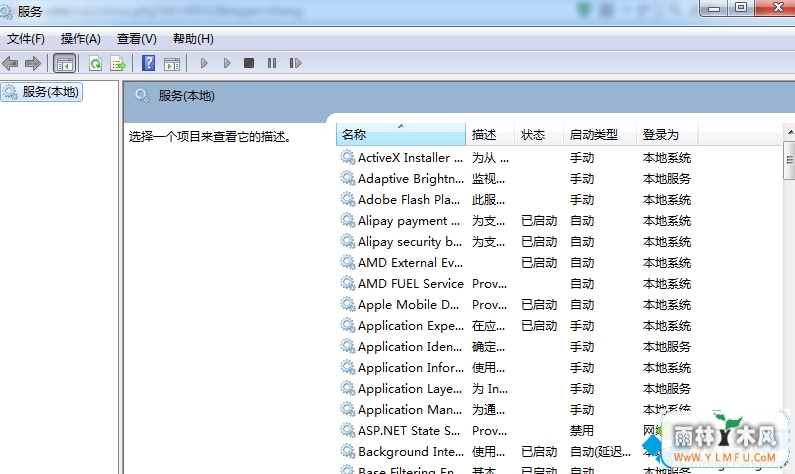
Task: Click the 禁用 startup type of ASP.NET State
Action: (x=582, y=431)
